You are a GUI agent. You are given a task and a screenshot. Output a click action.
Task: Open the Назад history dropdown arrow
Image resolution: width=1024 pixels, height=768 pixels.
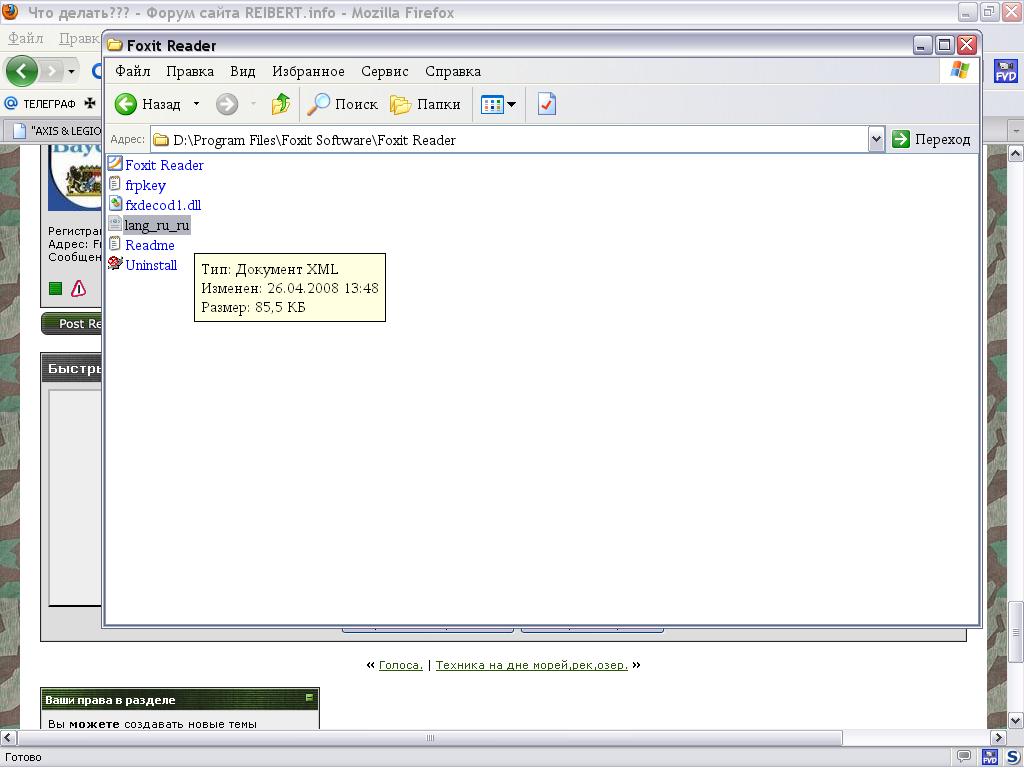pos(196,104)
